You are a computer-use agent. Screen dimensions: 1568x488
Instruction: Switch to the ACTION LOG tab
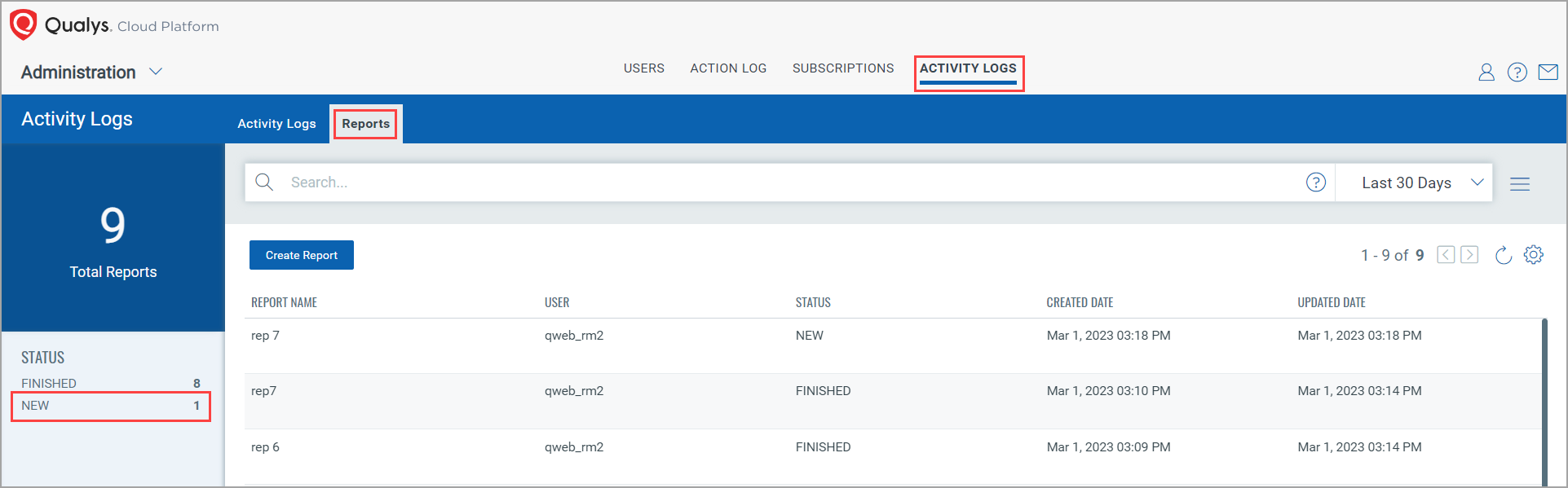click(728, 68)
